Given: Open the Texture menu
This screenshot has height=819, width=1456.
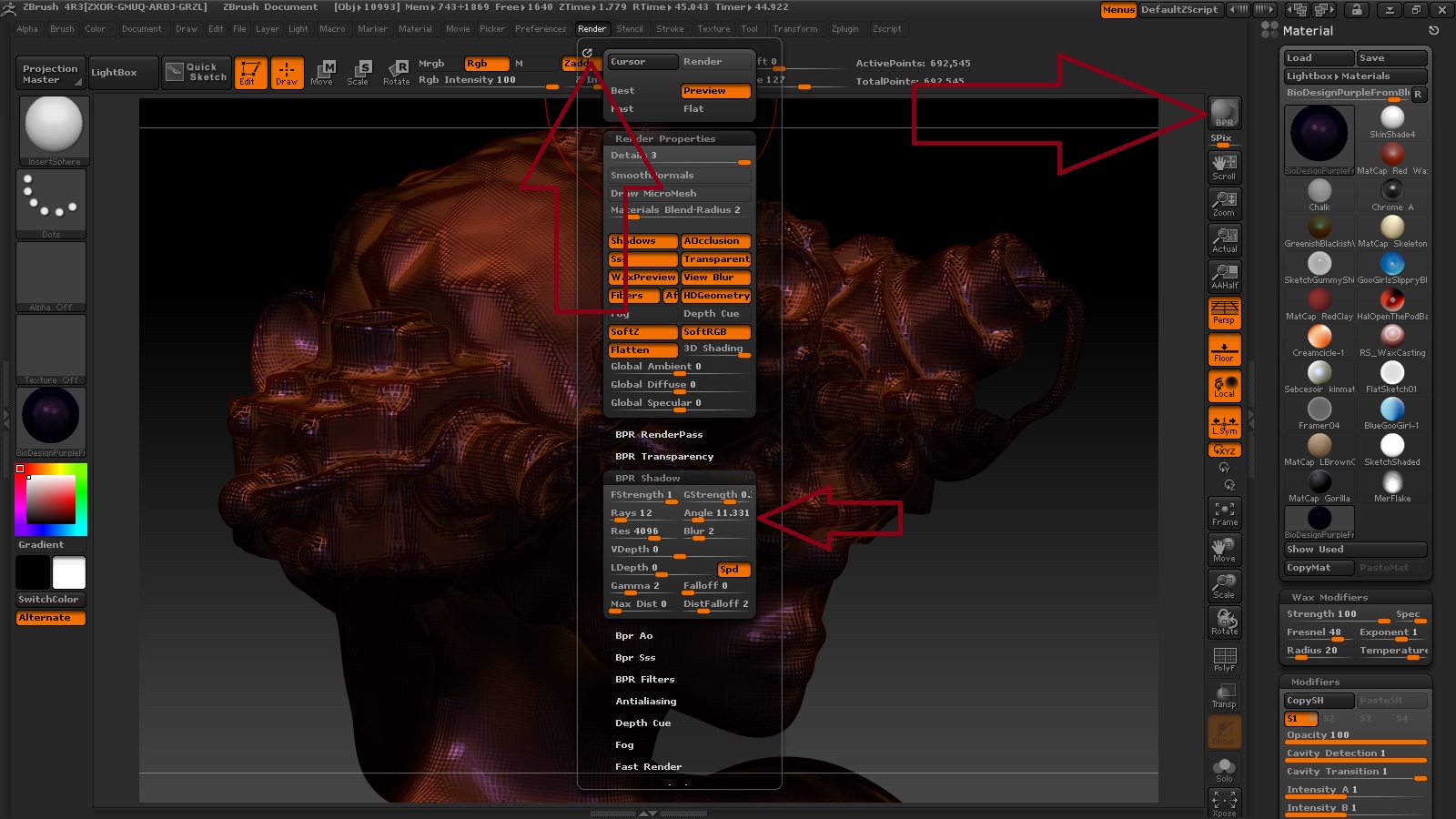Looking at the screenshot, I should 713,29.
